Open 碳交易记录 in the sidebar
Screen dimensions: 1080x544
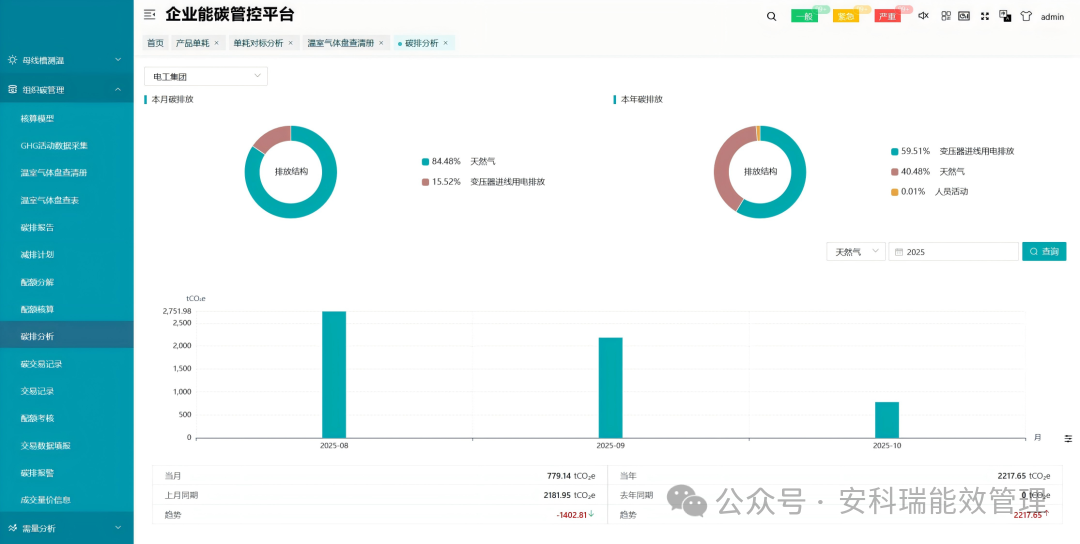point(67,364)
